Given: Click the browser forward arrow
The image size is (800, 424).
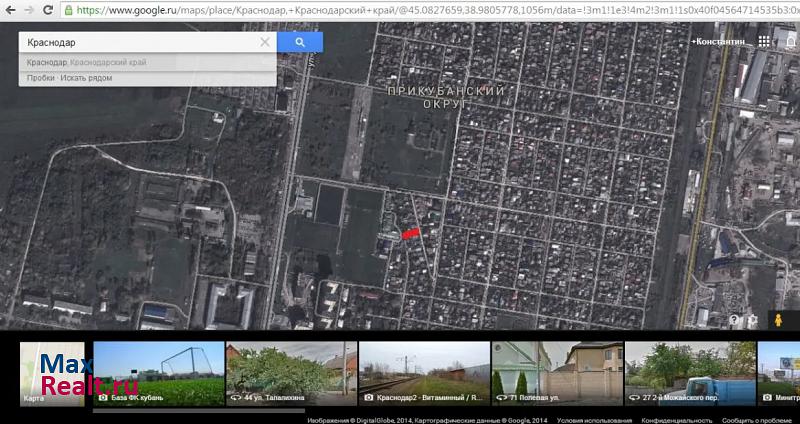Looking at the screenshot, I should [30, 10].
